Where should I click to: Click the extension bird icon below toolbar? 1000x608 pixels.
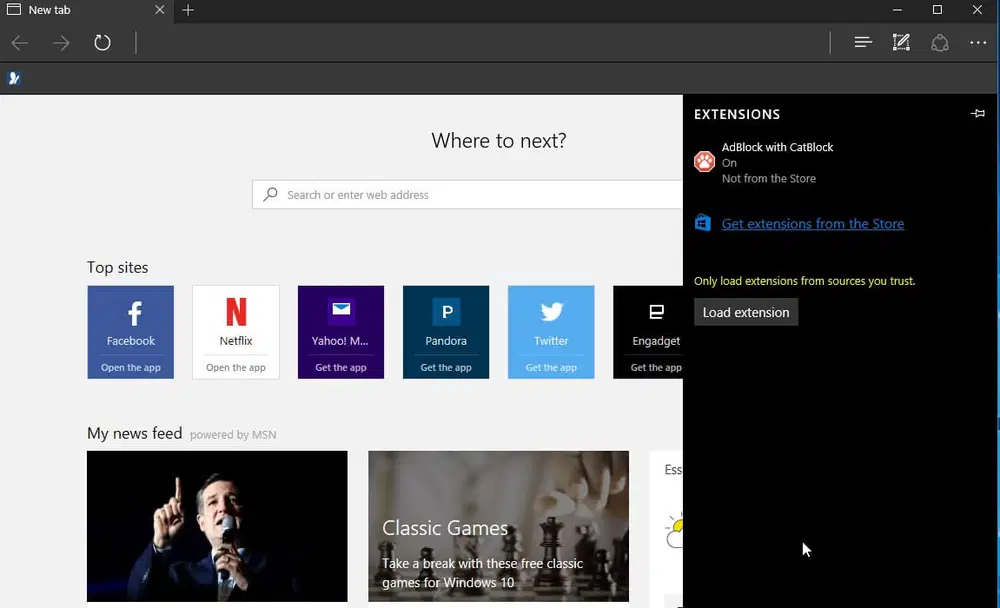coord(13,77)
